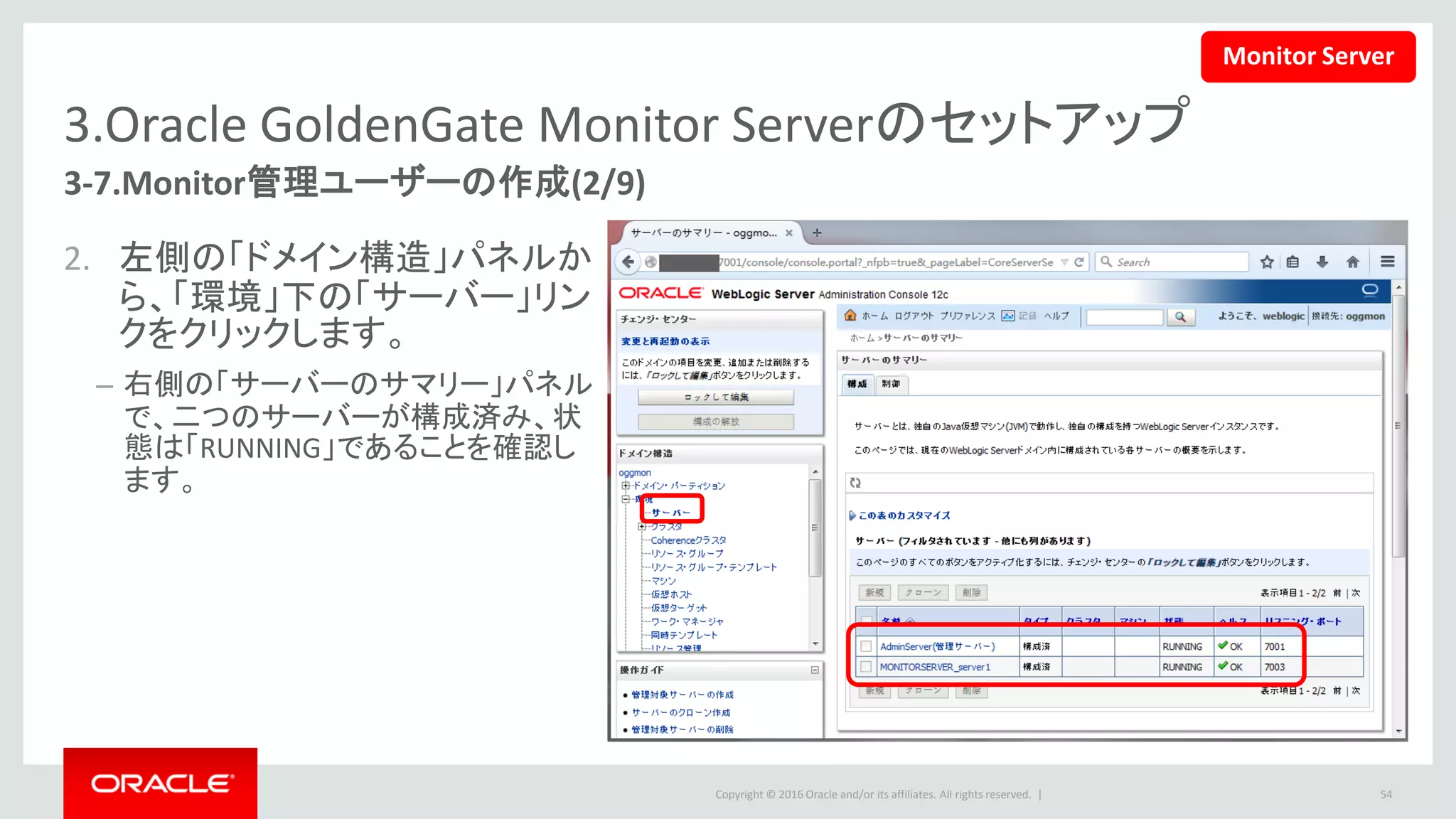Open the MONITORSERVER_server1 link

click(935, 667)
